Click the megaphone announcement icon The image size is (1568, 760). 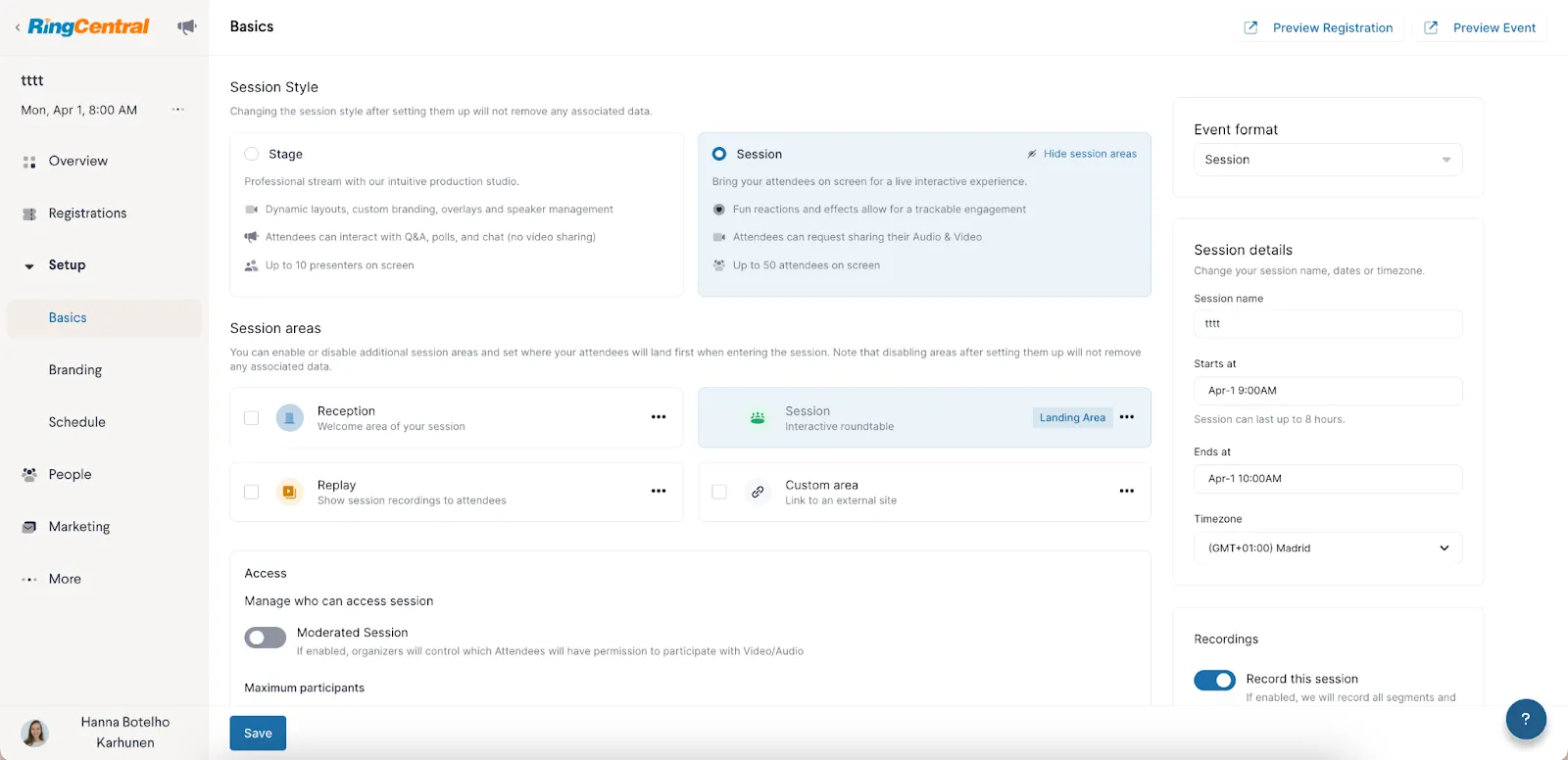click(x=186, y=26)
